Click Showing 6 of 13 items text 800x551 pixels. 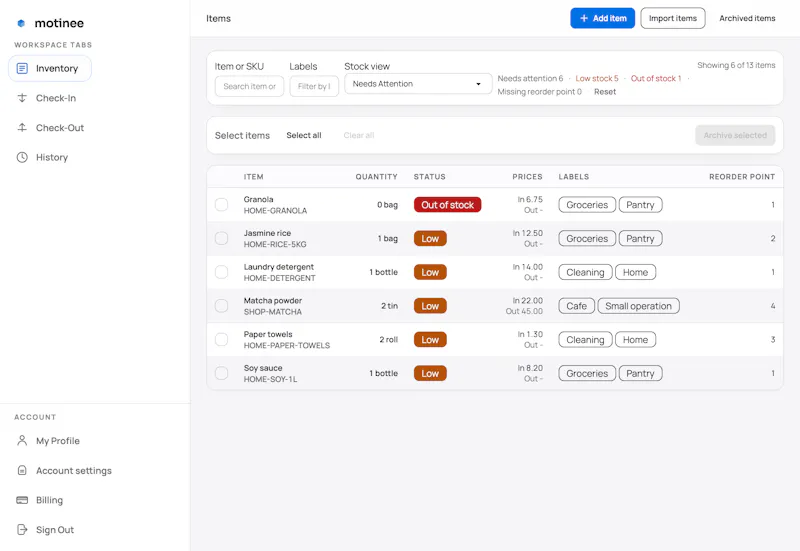(736, 65)
